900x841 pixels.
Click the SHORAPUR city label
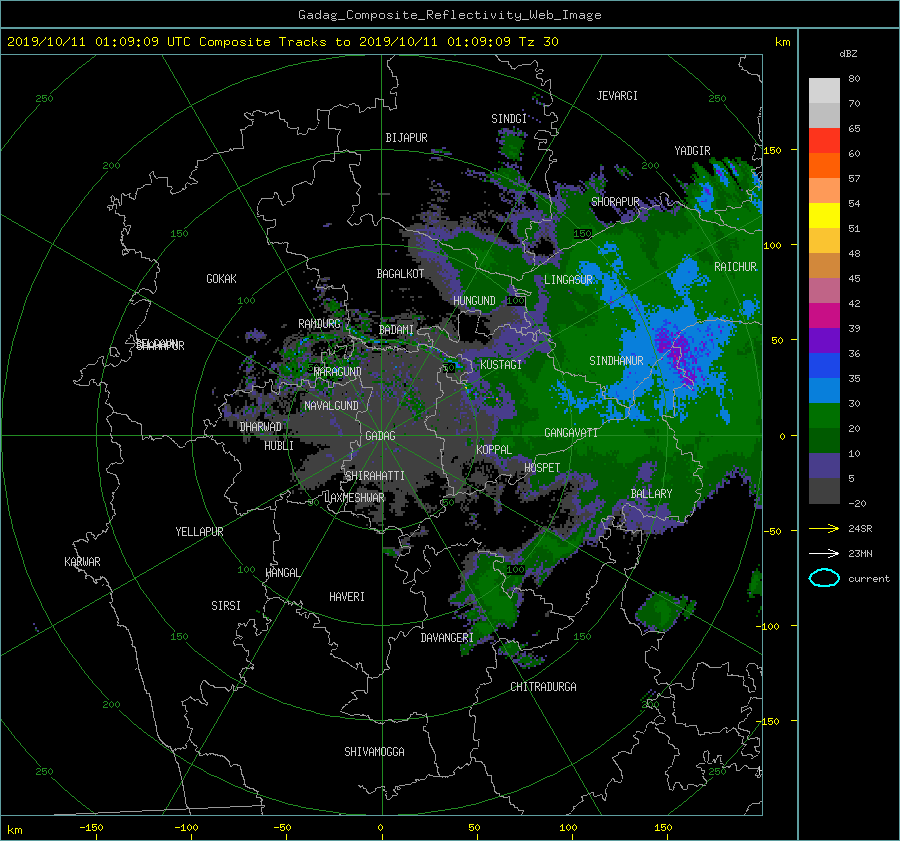coord(615,201)
